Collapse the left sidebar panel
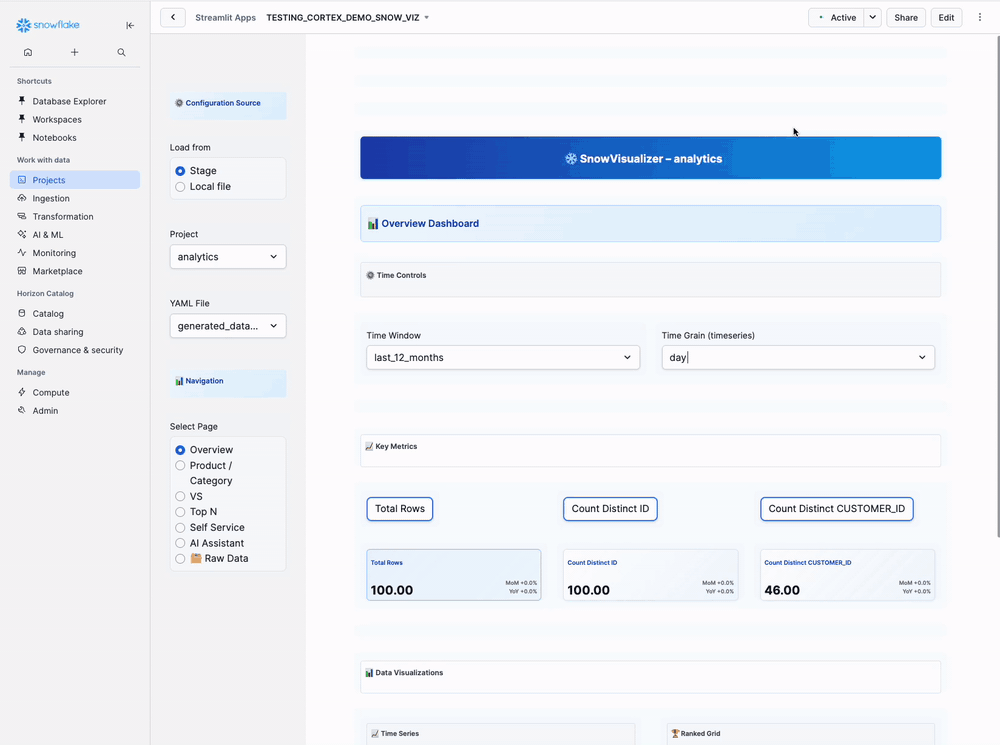This screenshot has height=745, width=1000. pos(130,25)
